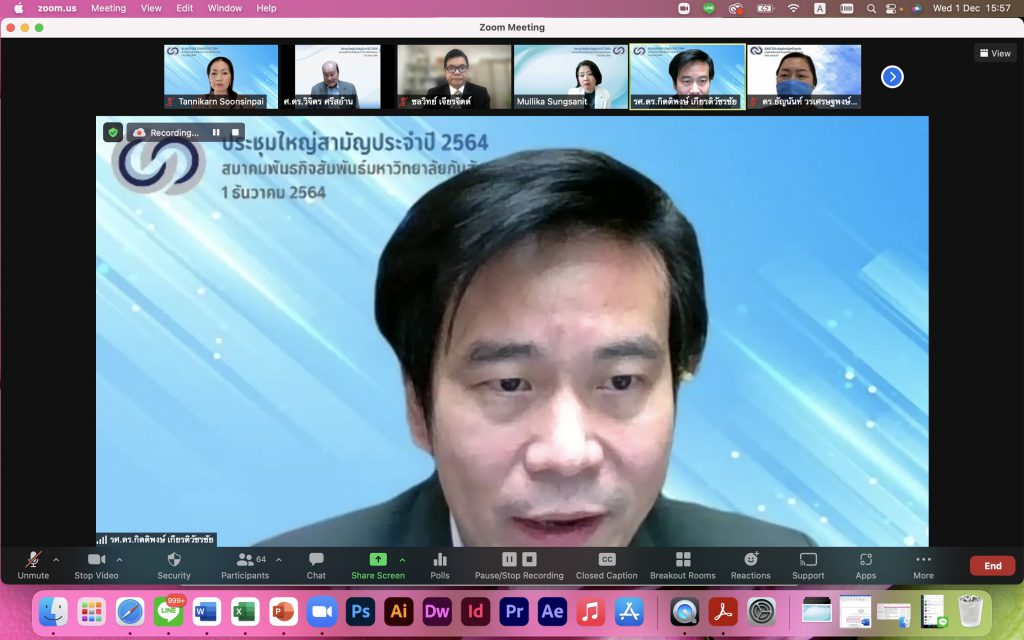Open the View menu in menu bar

151,8
